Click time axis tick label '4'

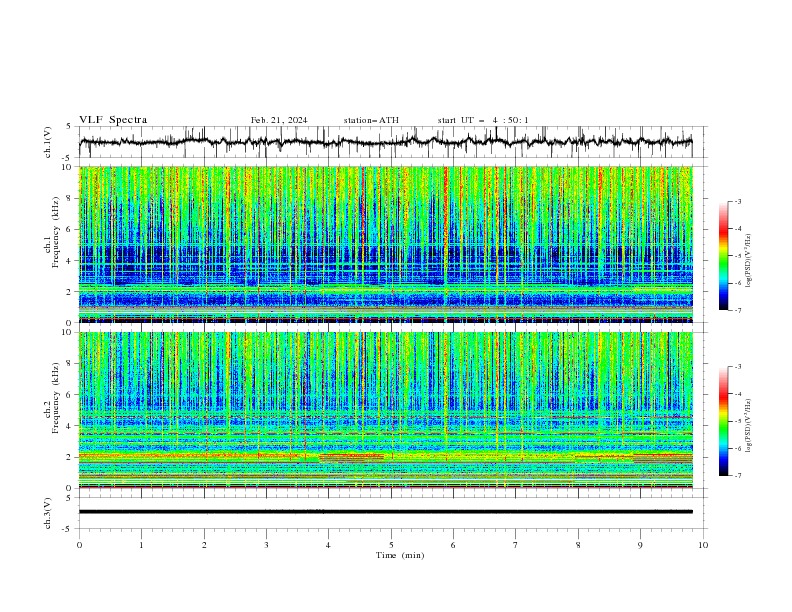329,545
